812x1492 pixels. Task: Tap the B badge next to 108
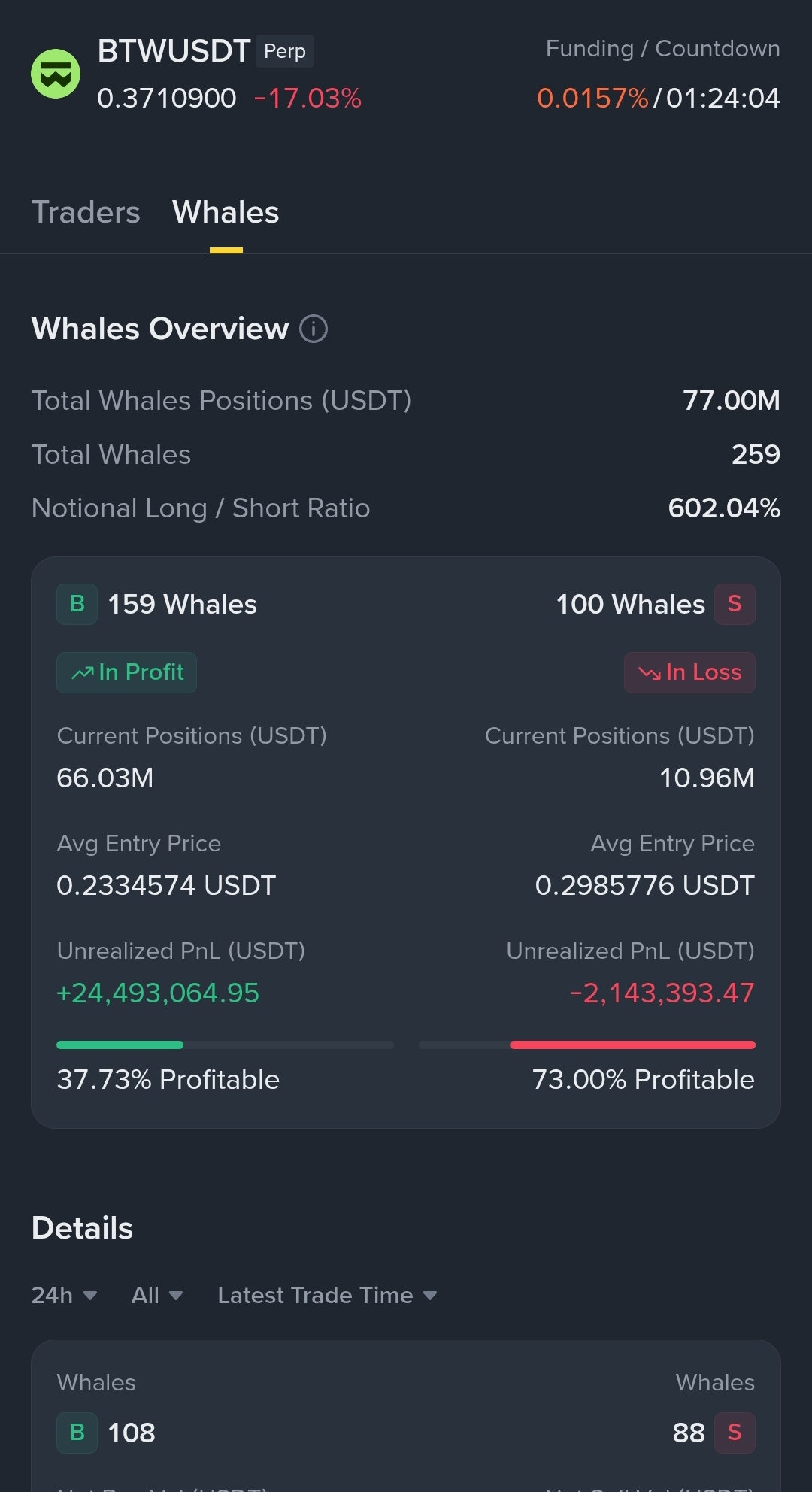coord(77,1433)
